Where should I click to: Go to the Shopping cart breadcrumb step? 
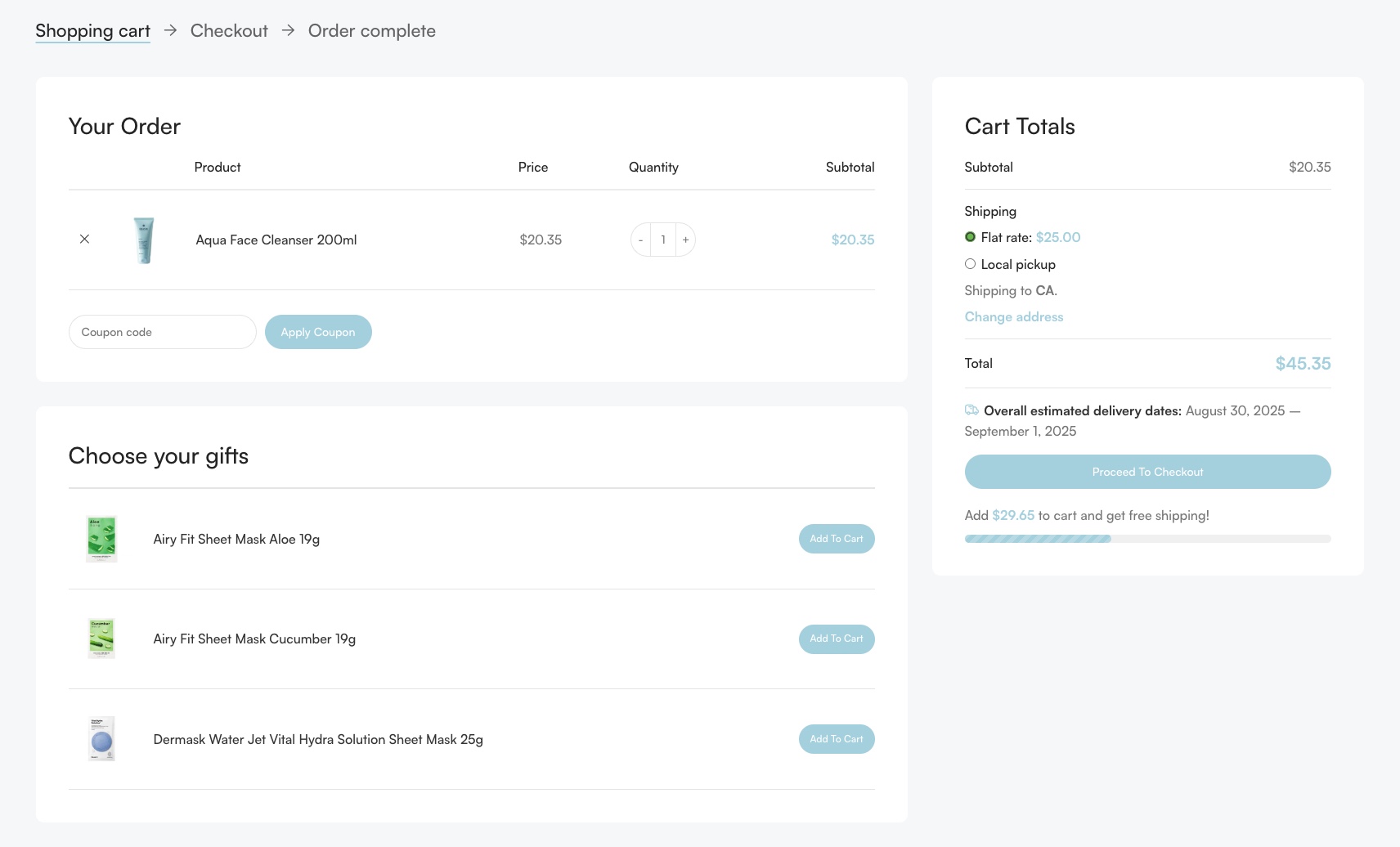tap(92, 31)
